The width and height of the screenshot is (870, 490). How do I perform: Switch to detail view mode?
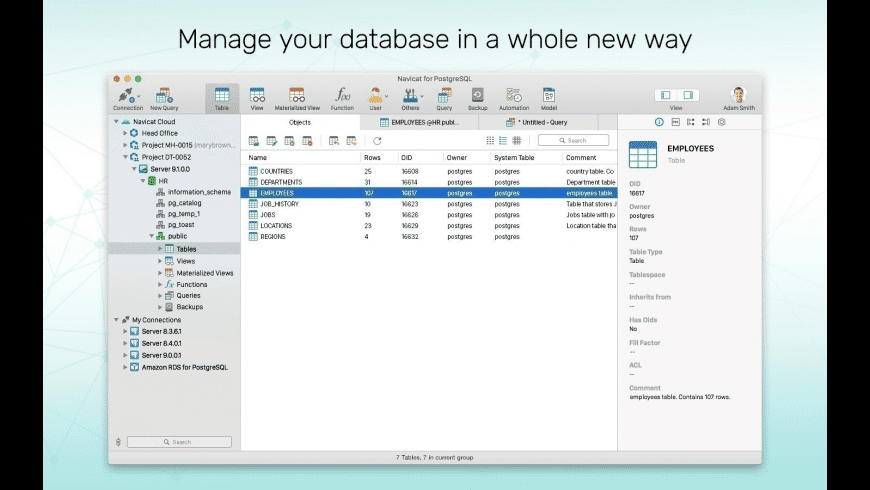click(517, 140)
